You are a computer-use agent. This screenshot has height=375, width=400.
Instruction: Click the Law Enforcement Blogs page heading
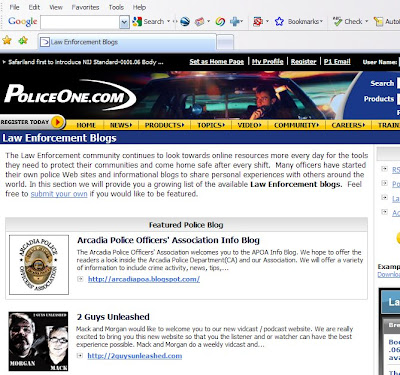click(59, 138)
